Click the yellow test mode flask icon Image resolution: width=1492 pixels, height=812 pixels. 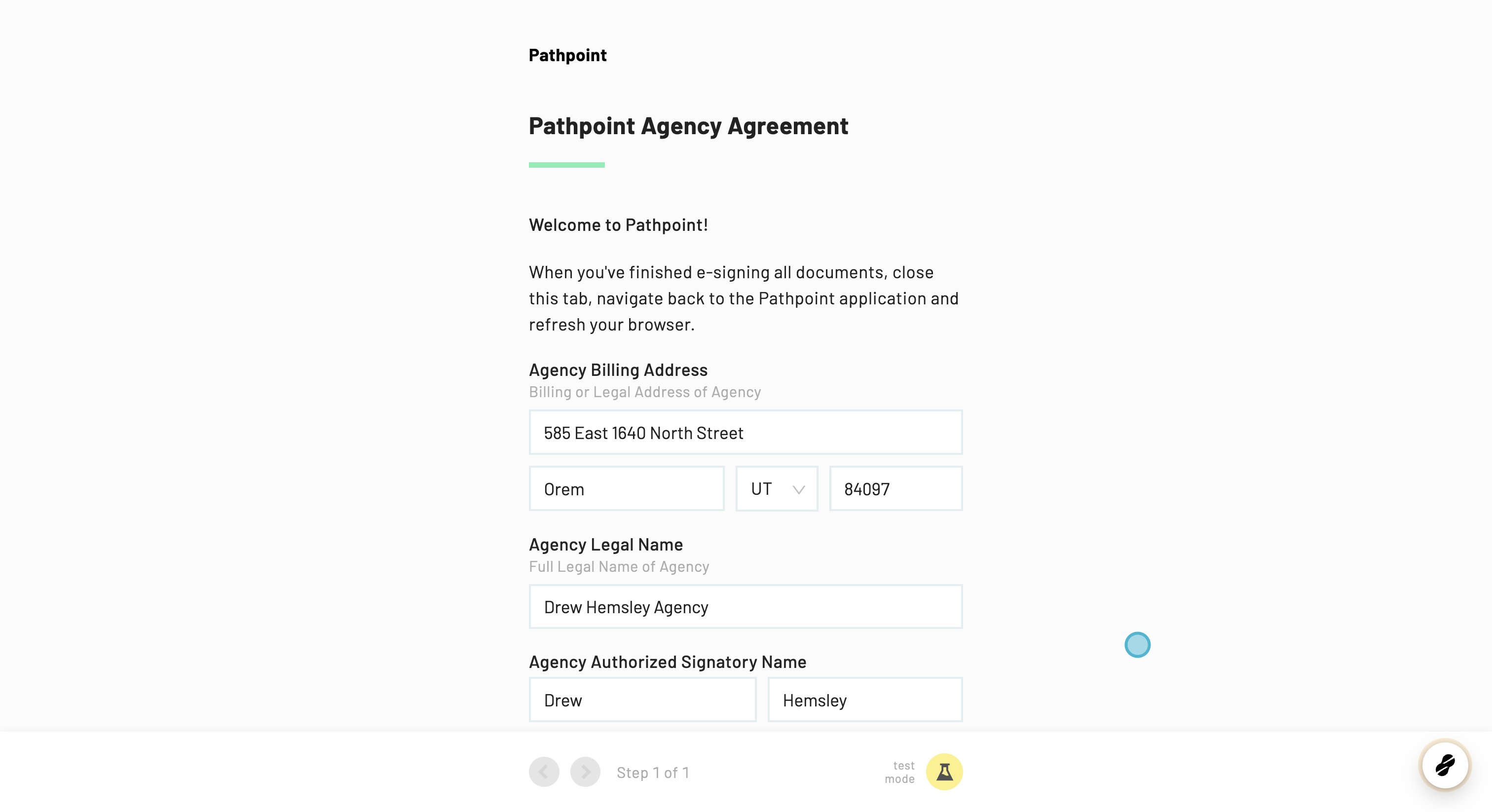point(944,772)
